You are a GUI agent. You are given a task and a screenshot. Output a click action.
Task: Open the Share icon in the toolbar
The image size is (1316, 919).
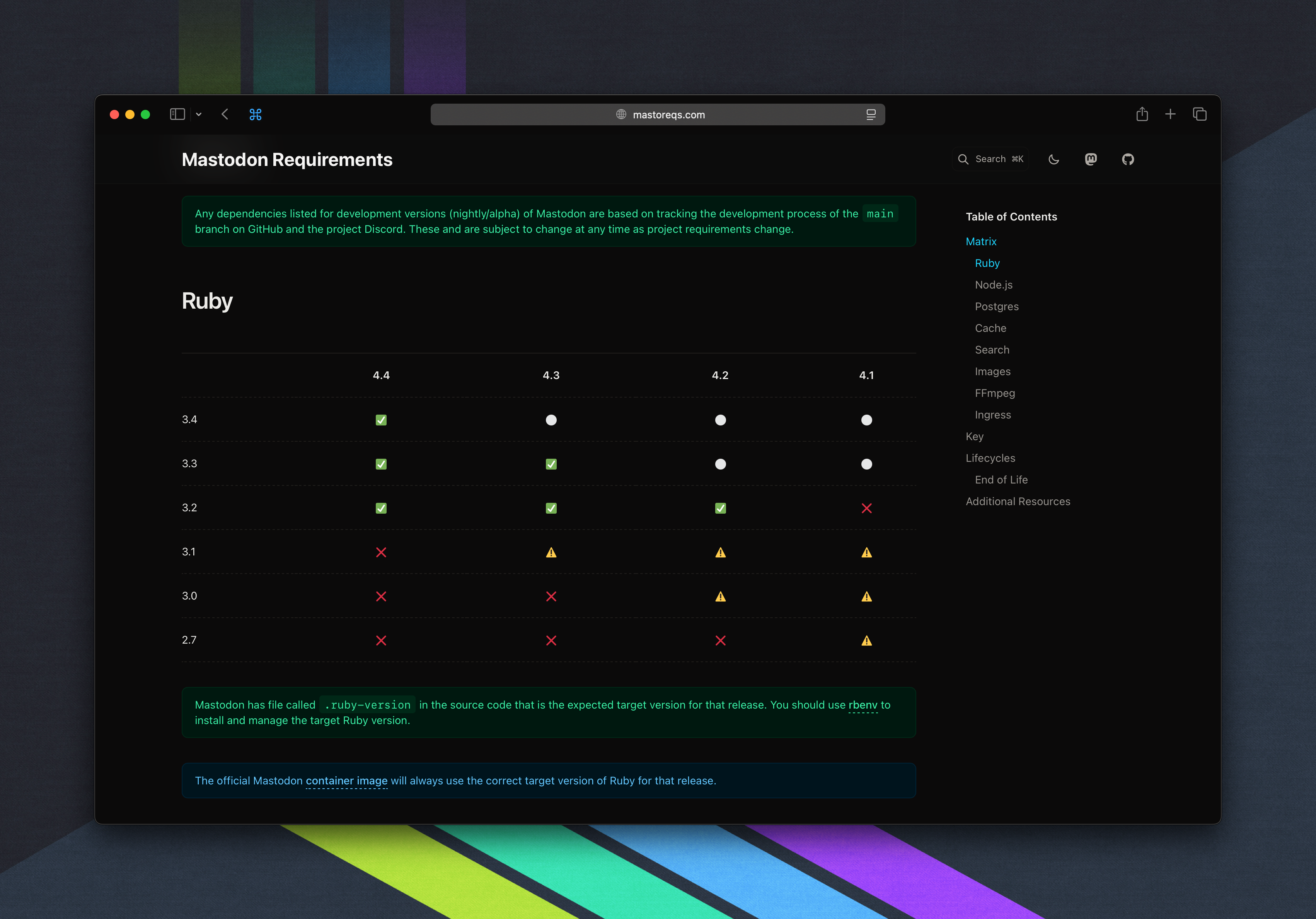pos(1142,114)
